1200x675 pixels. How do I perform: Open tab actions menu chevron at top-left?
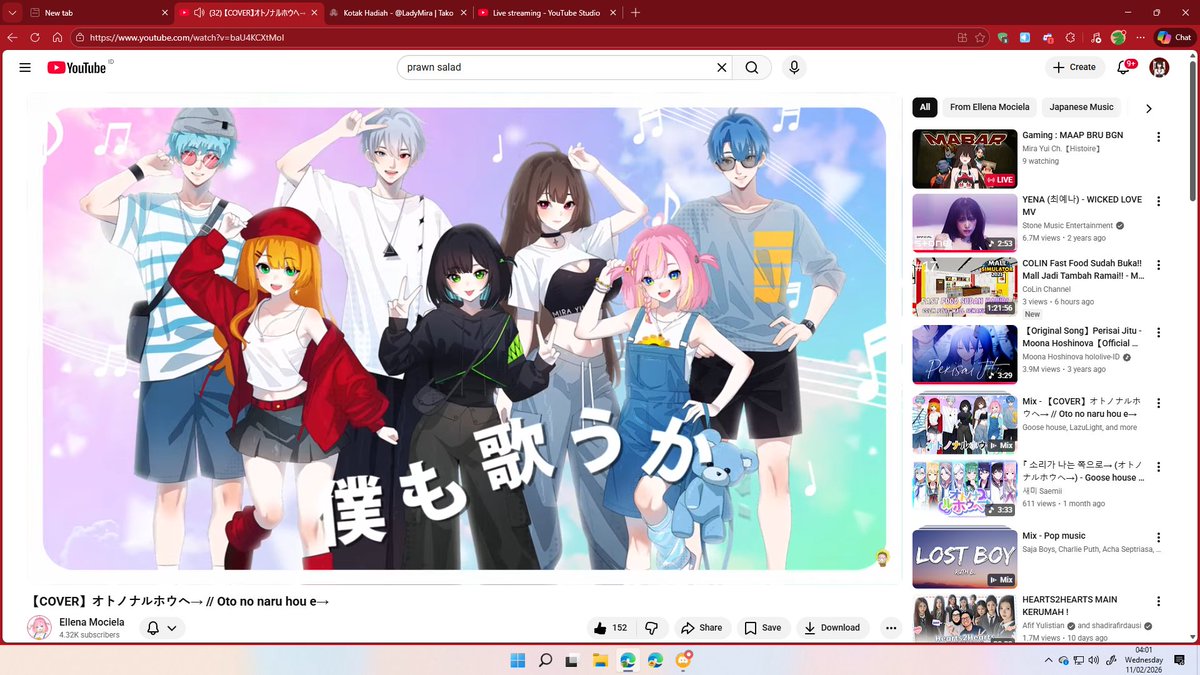point(11,12)
